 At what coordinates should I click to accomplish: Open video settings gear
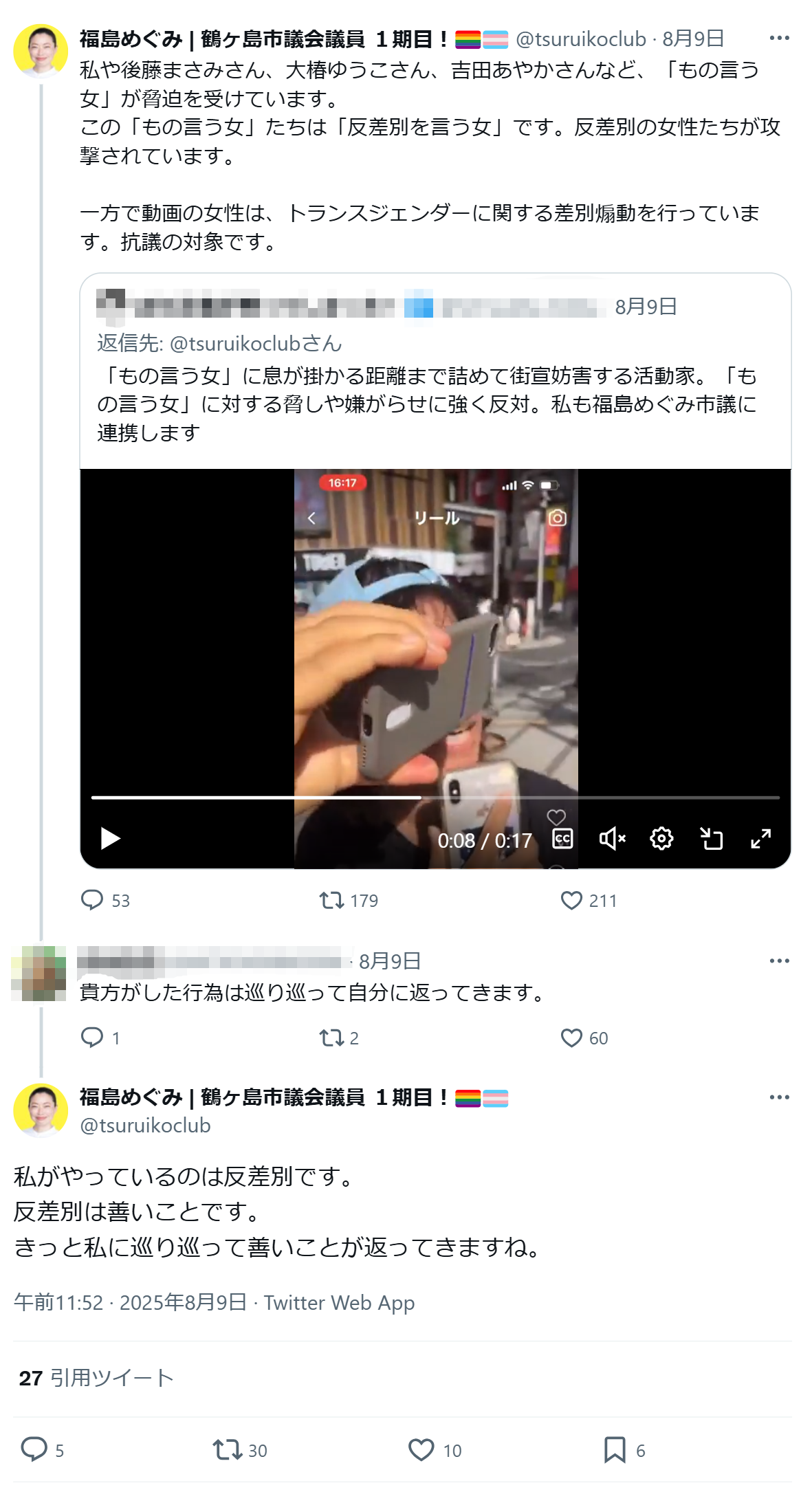click(661, 838)
